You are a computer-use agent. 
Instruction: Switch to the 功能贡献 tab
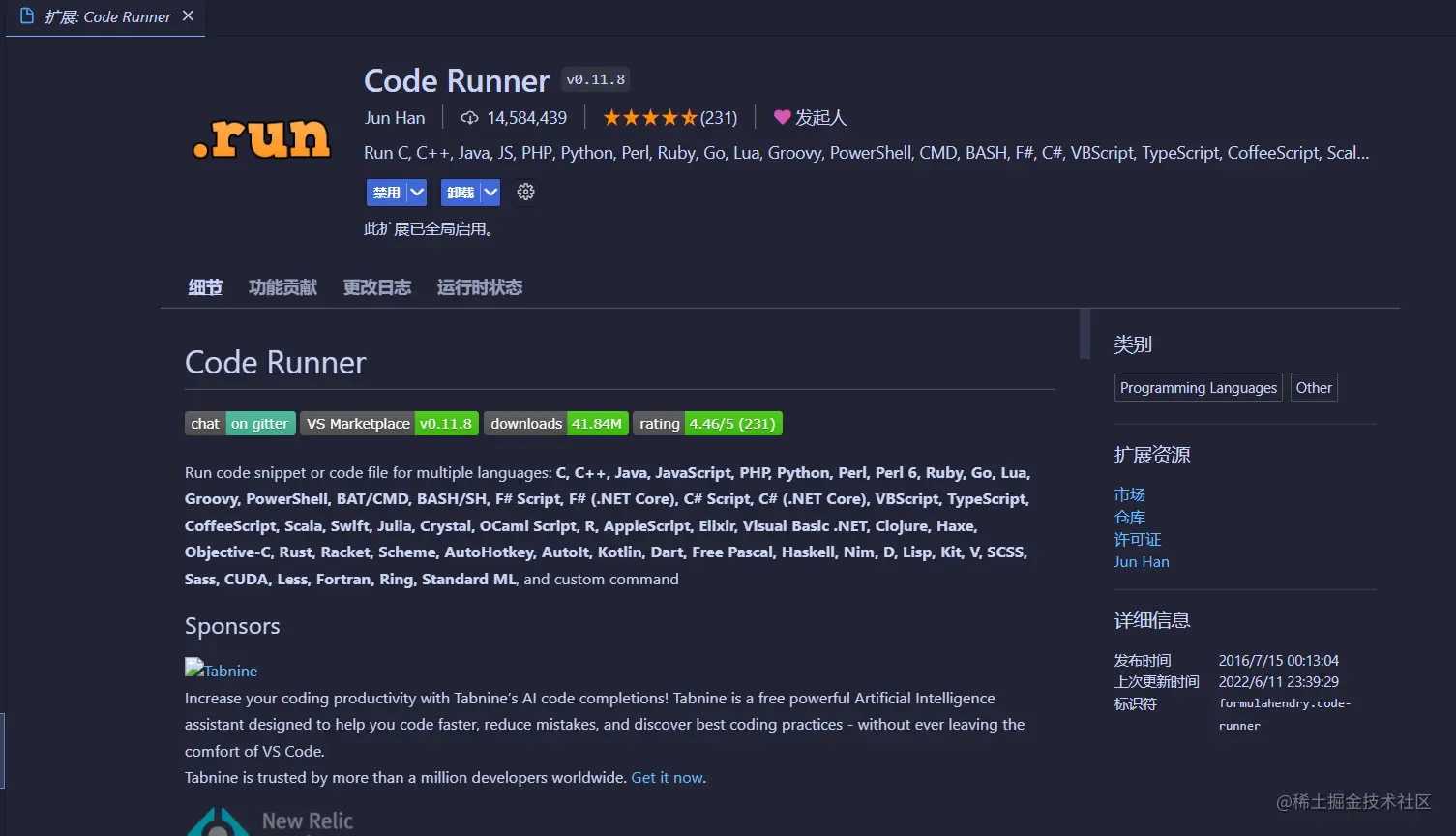click(x=282, y=287)
